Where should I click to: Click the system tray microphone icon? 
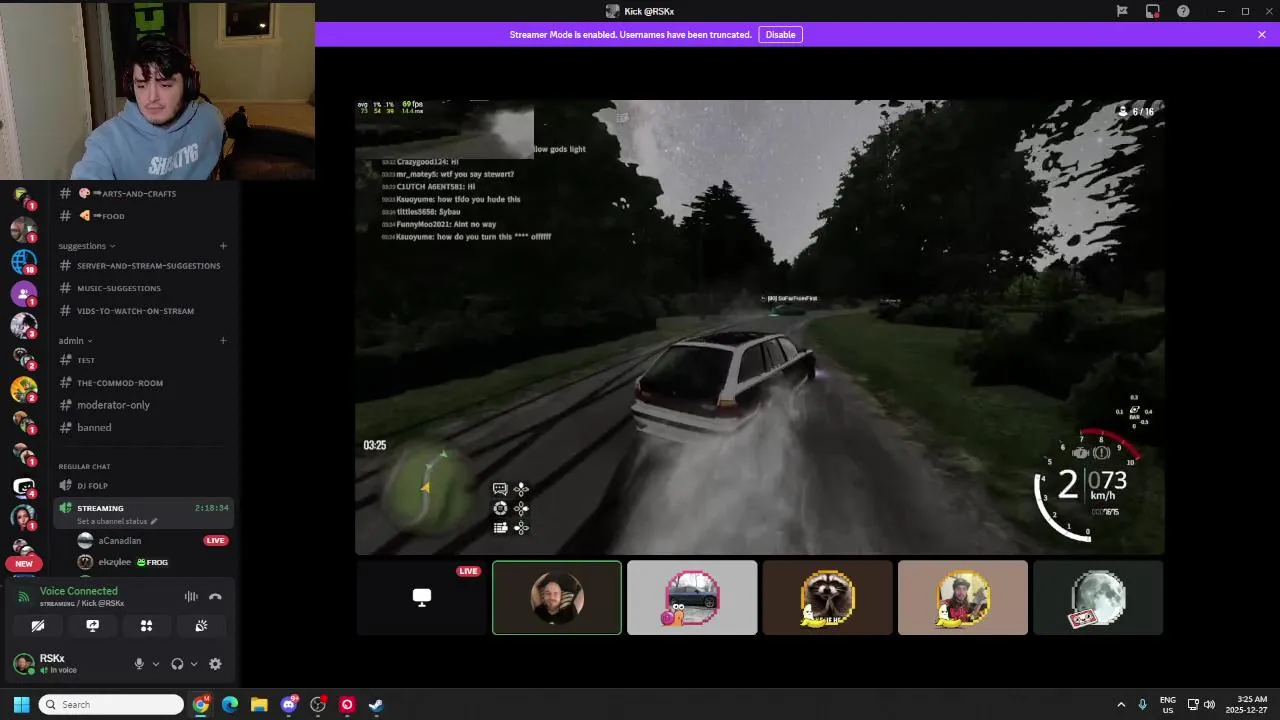pyautogui.click(x=1143, y=705)
